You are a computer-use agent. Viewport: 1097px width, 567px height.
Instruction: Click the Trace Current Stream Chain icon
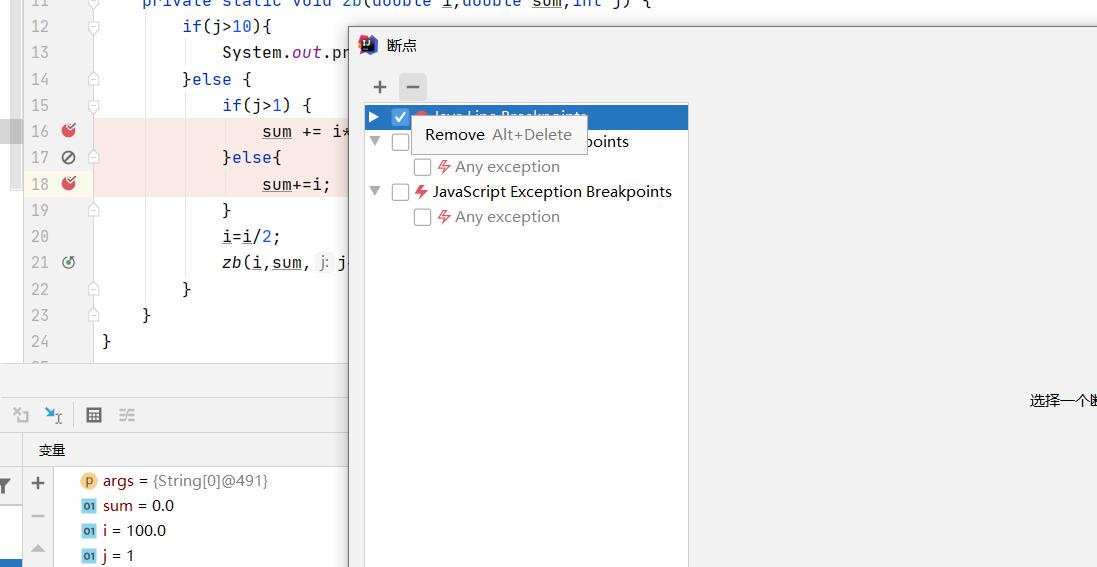coord(127,415)
